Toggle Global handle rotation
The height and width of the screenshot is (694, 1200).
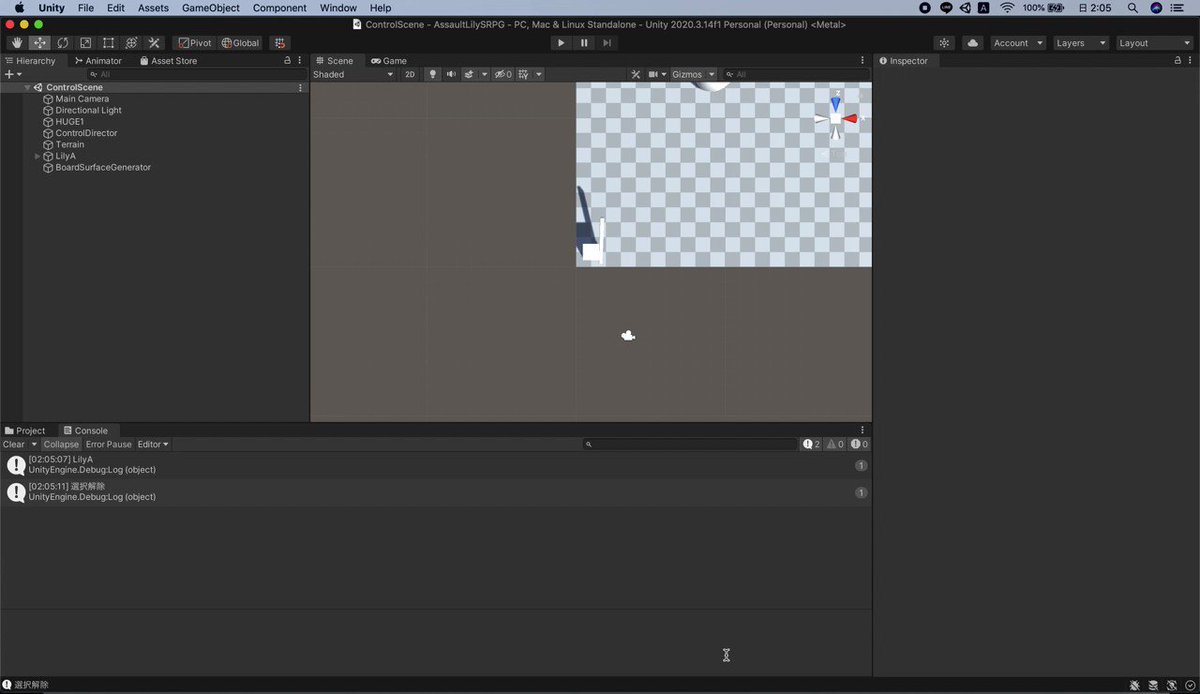coord(240,43)
